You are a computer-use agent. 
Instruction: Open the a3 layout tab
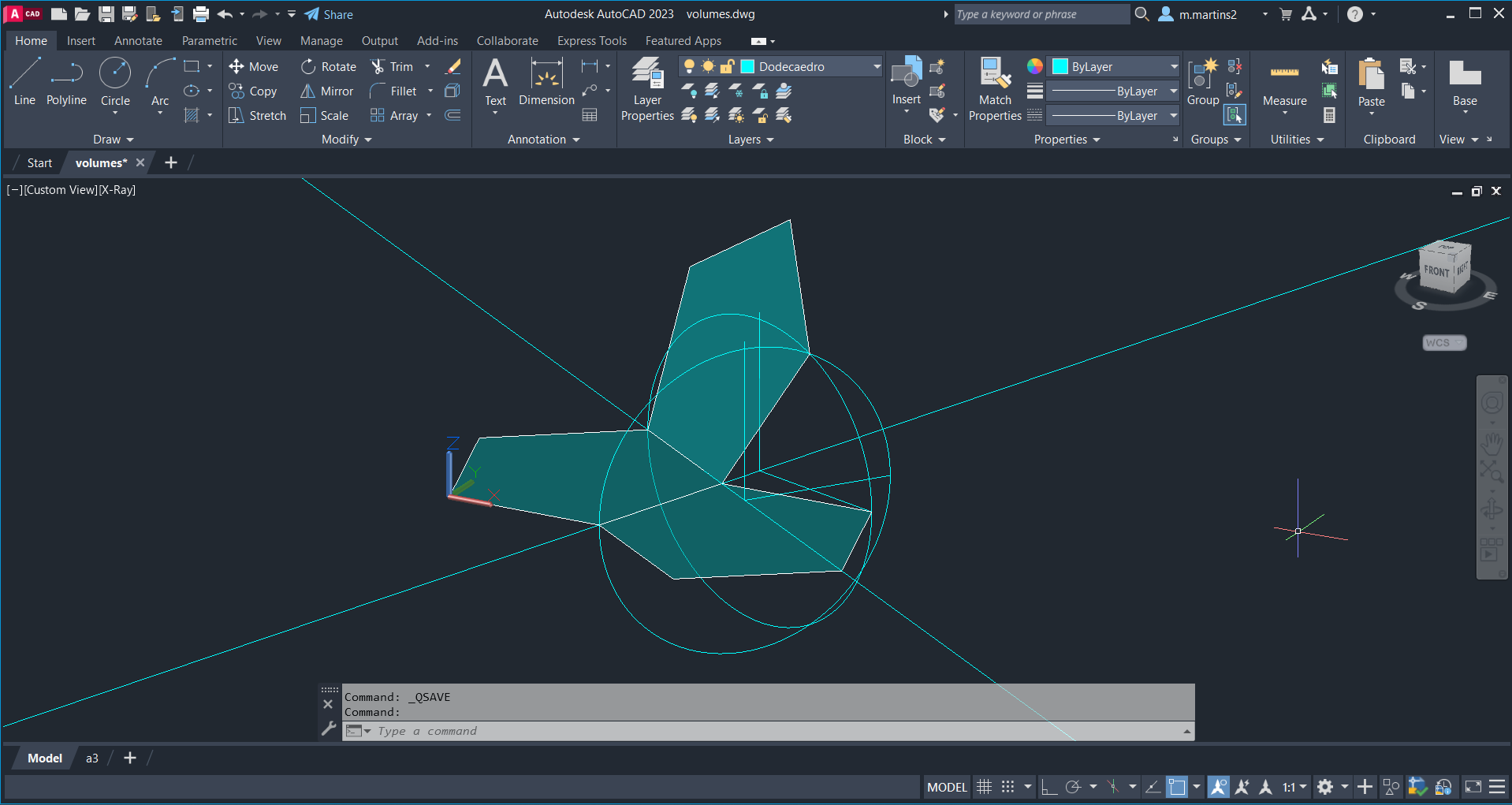coord(92,758)
